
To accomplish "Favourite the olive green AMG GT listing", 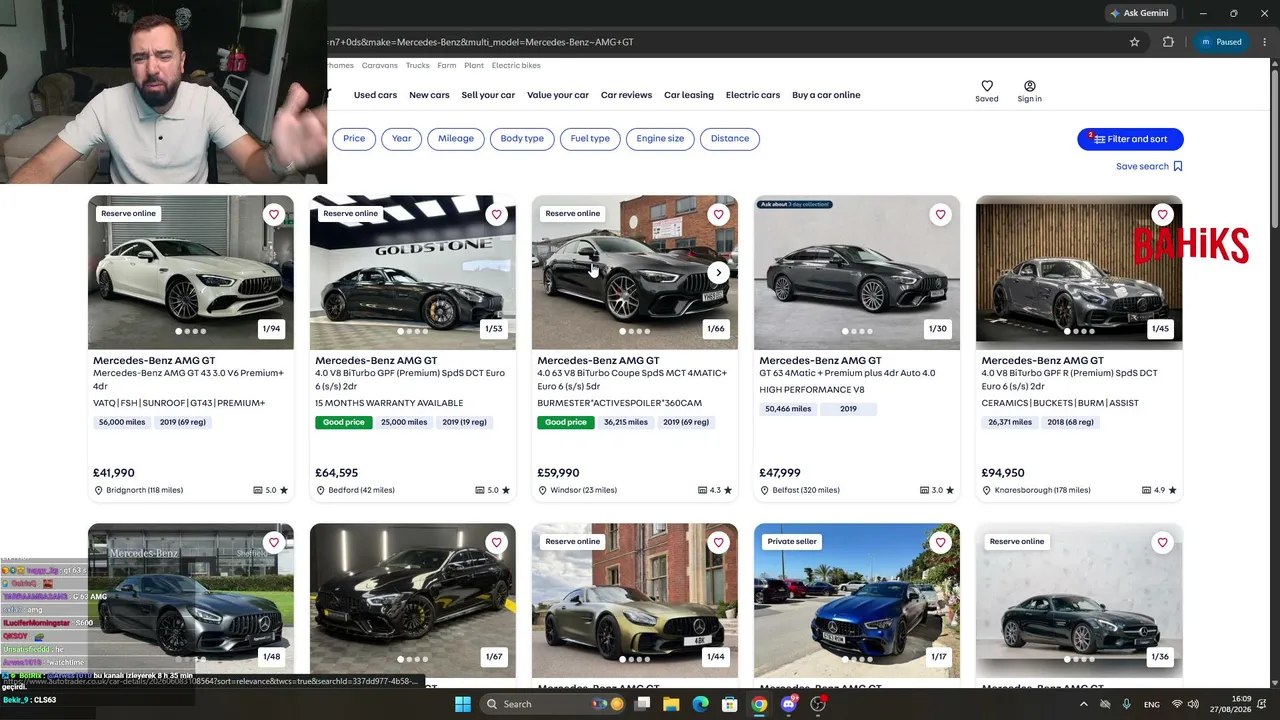I will [x=718, y=542].
